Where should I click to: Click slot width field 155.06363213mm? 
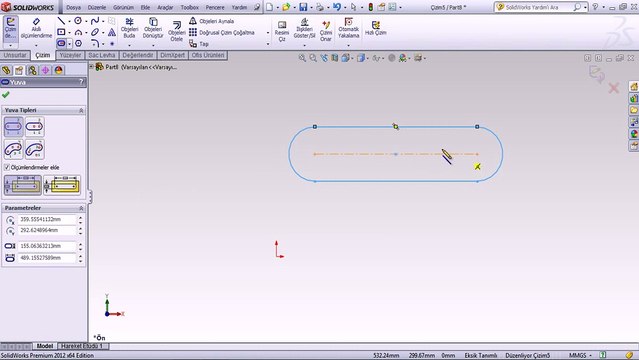46,246
